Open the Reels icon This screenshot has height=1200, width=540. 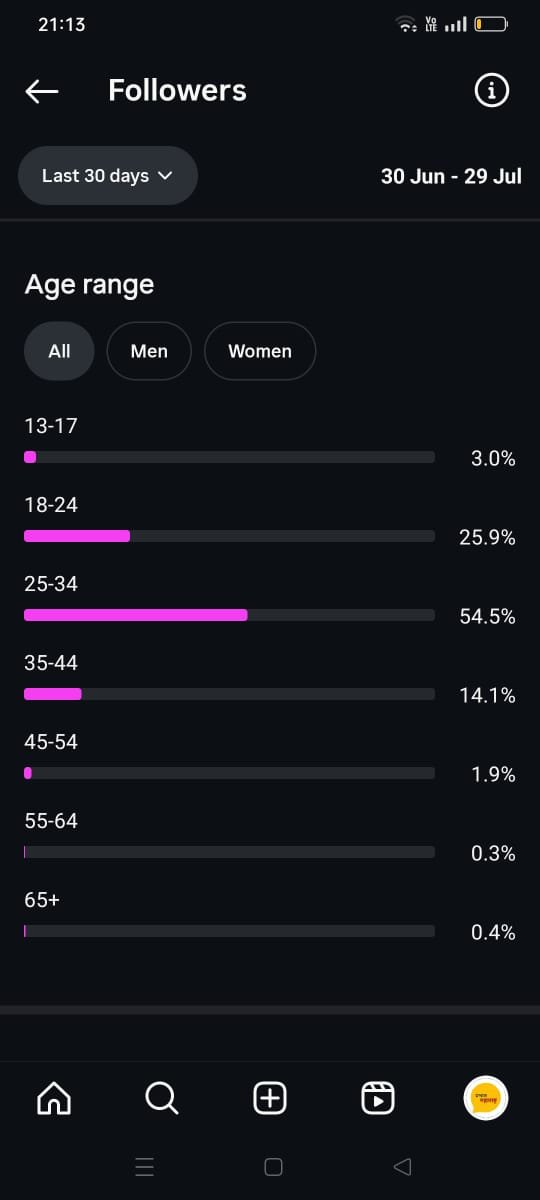[x=377, y=1098]
